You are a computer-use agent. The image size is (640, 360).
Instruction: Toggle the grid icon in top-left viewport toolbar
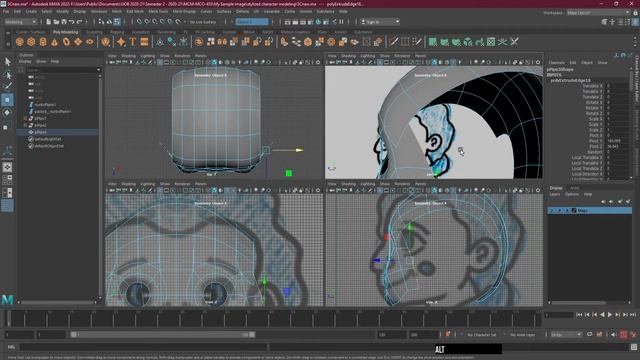160,62
